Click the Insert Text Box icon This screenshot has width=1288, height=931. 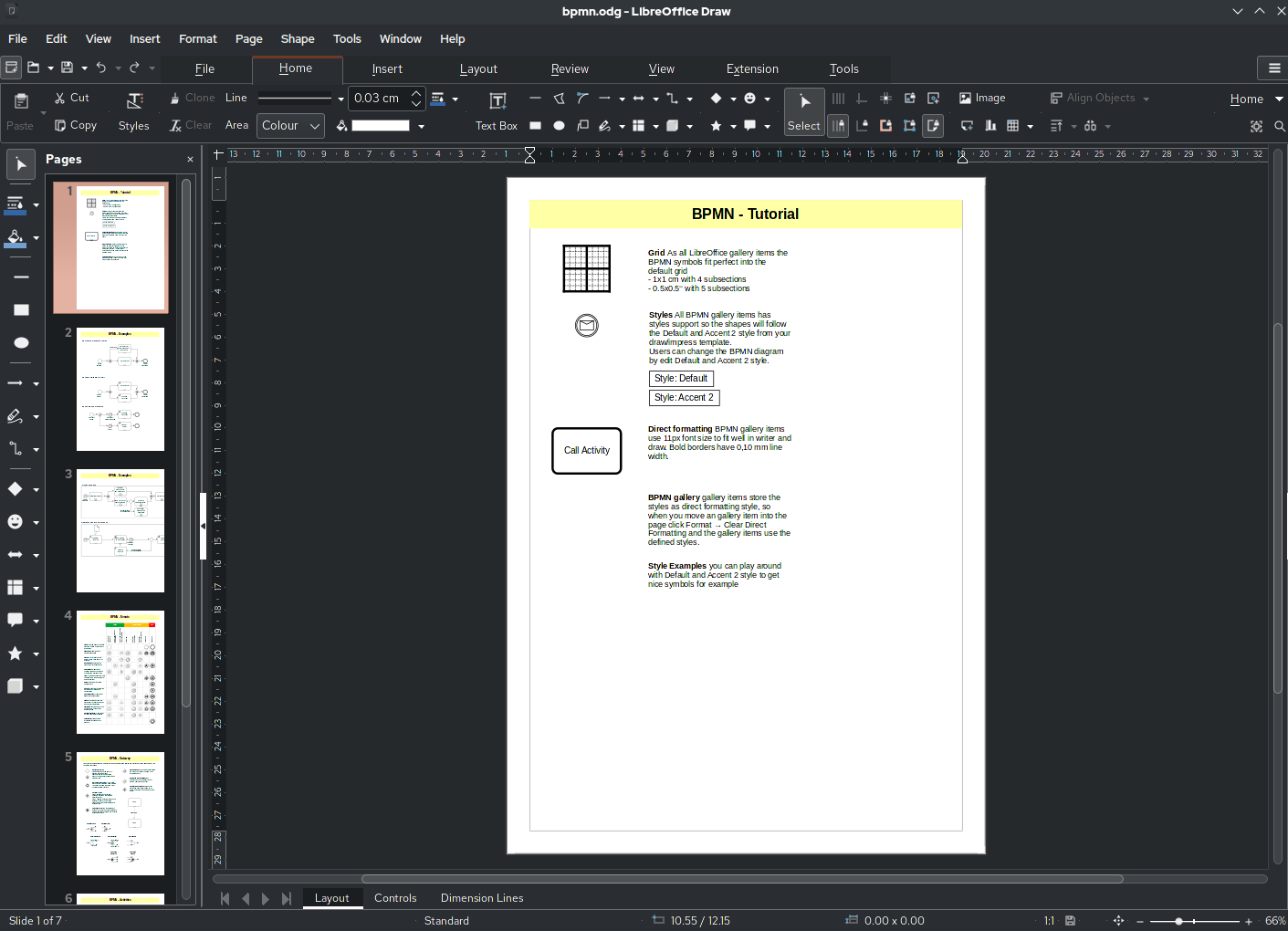point(497,101)
